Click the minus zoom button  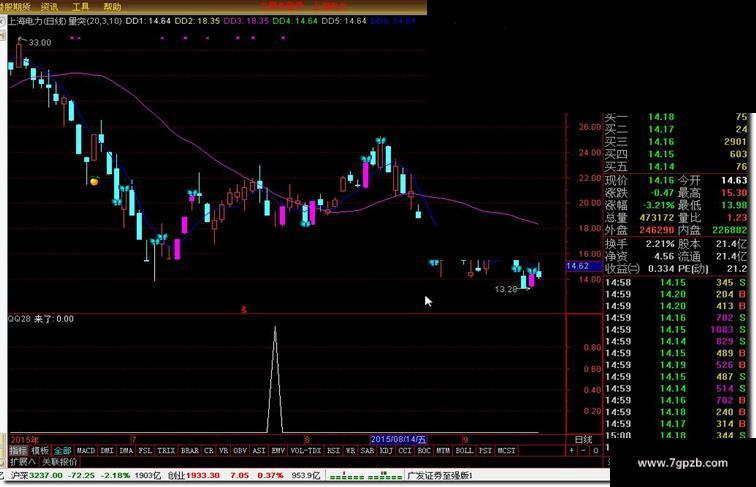(x=583, y=450)
